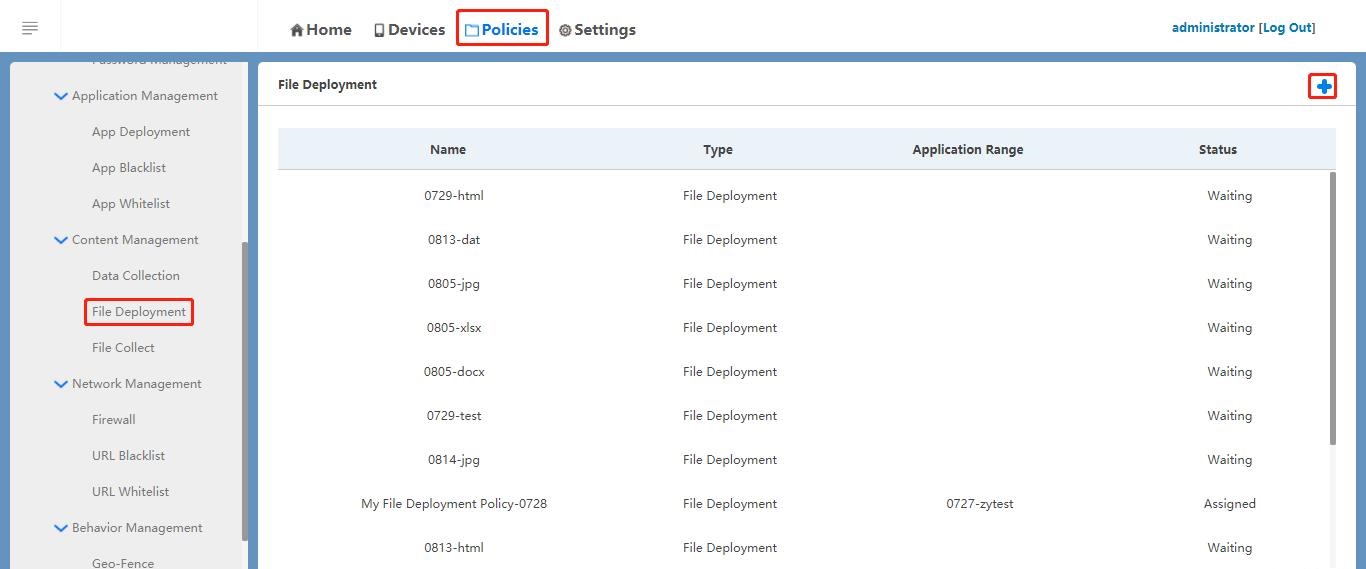
Task: Open the Home tab
Action: 321,30
